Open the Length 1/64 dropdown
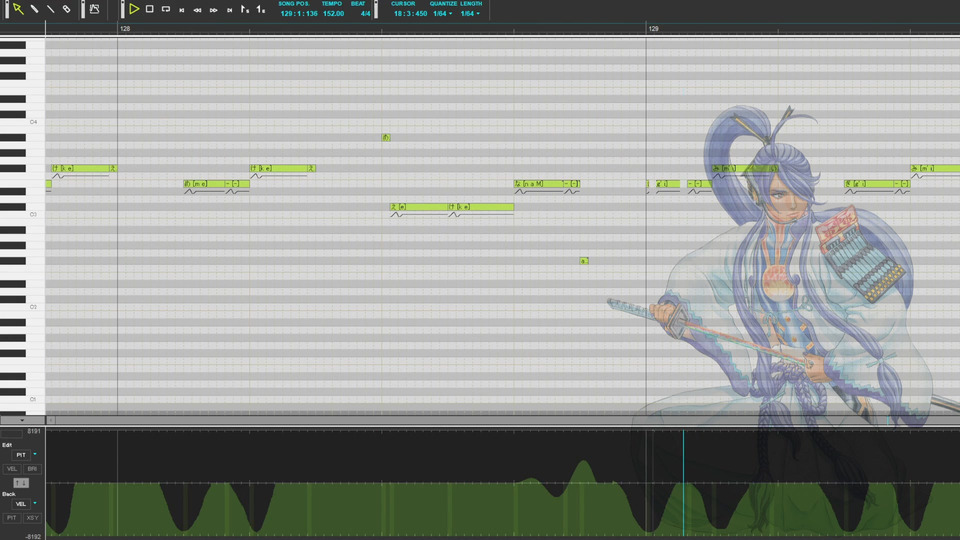 (470, 13)
